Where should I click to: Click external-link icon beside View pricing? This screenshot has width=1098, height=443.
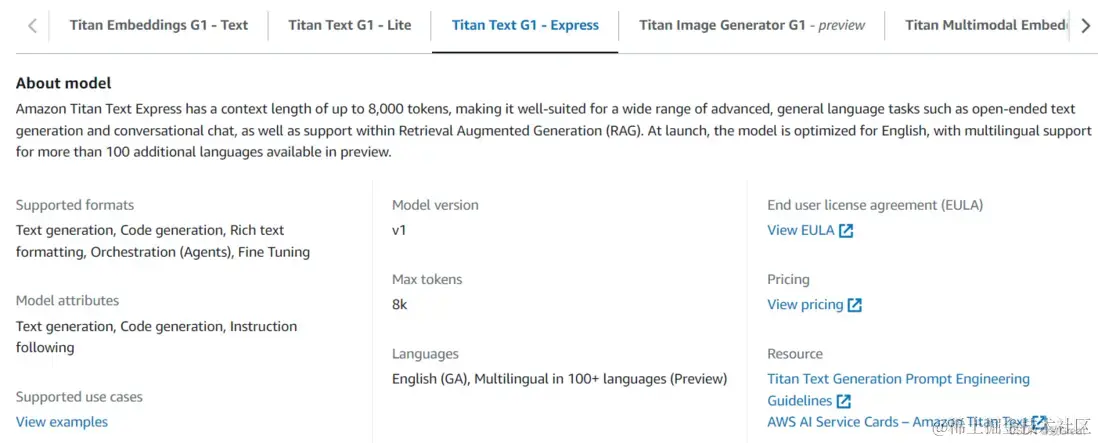(x=855, y=305)
